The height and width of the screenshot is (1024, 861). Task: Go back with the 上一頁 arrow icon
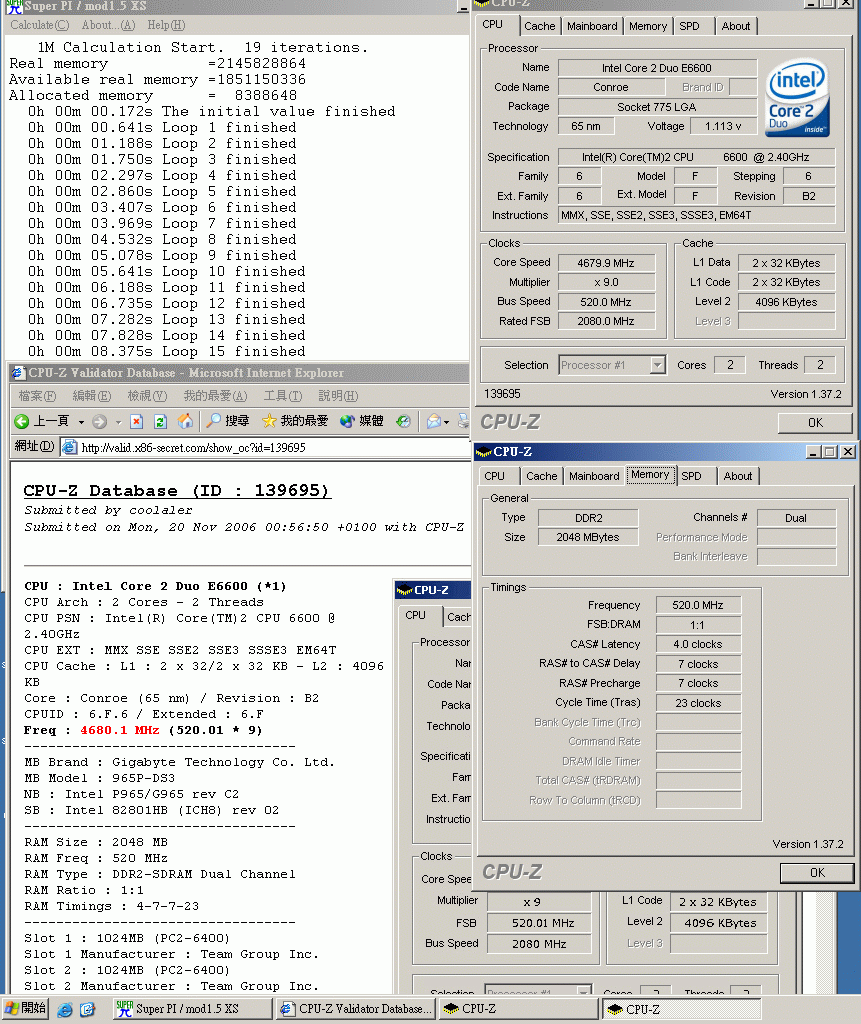pyautogui.click(x=22, y=422)
